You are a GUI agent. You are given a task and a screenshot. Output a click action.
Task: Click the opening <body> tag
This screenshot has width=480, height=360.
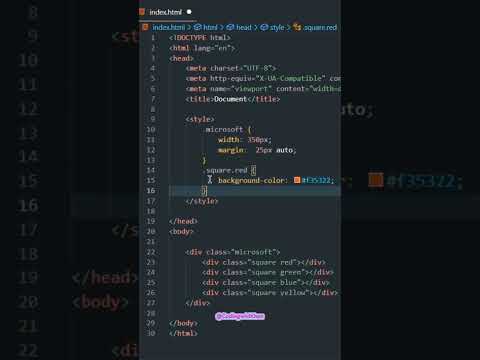coord(181,232)
